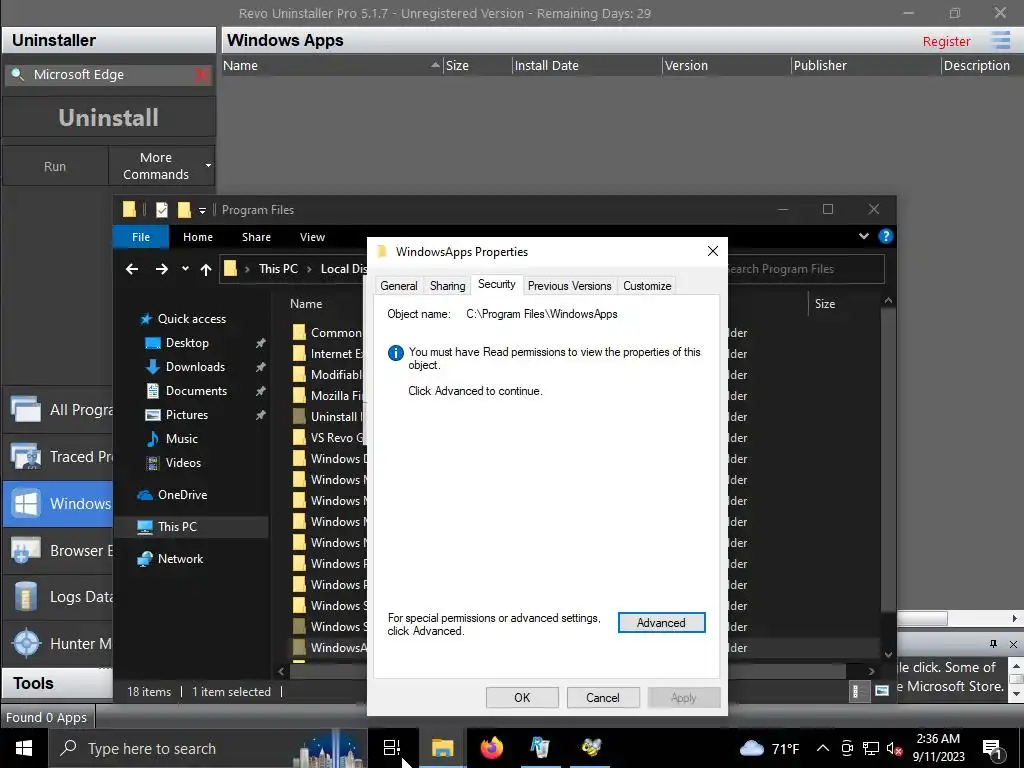Click Cancel in WindowsApps Properties
This screenshot has height=768, width=1024.
coord(602,697)
